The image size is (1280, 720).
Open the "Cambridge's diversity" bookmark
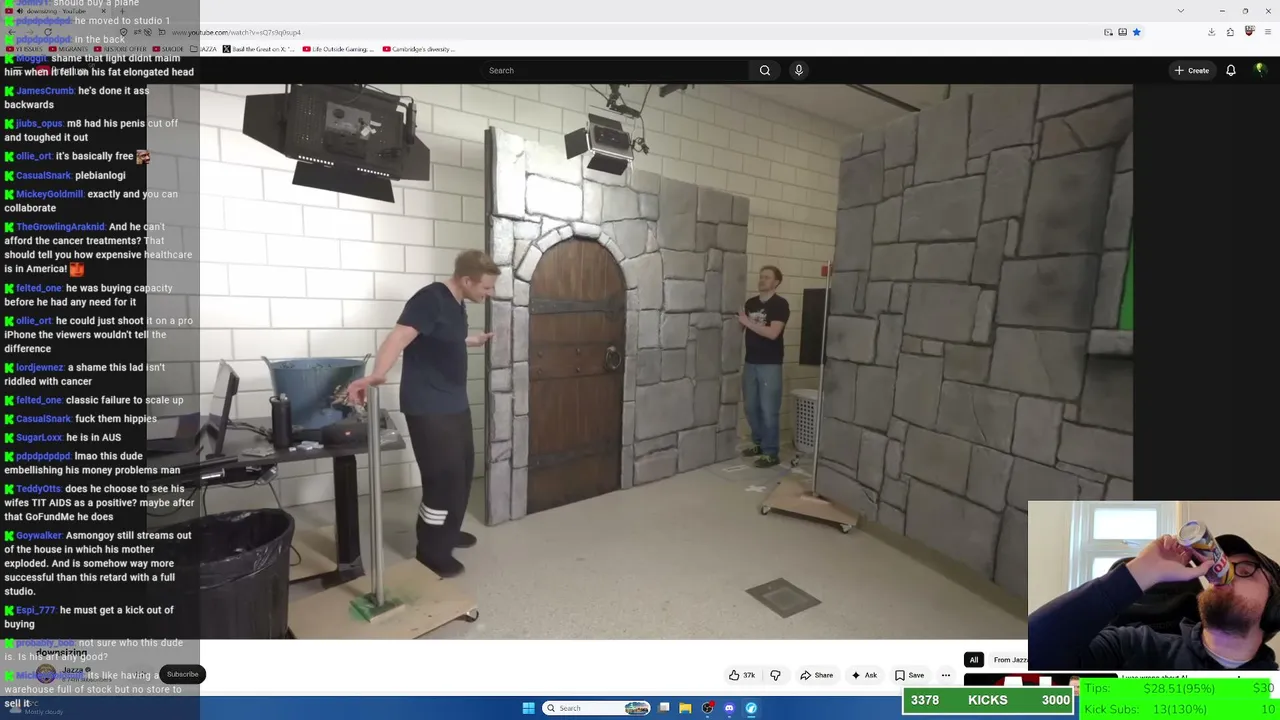click(418, 49)
